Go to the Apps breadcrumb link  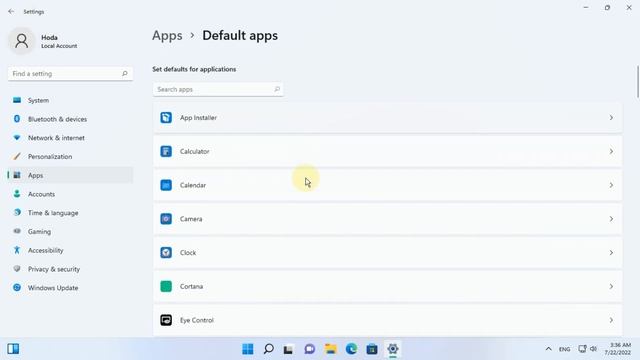(167, 36)
